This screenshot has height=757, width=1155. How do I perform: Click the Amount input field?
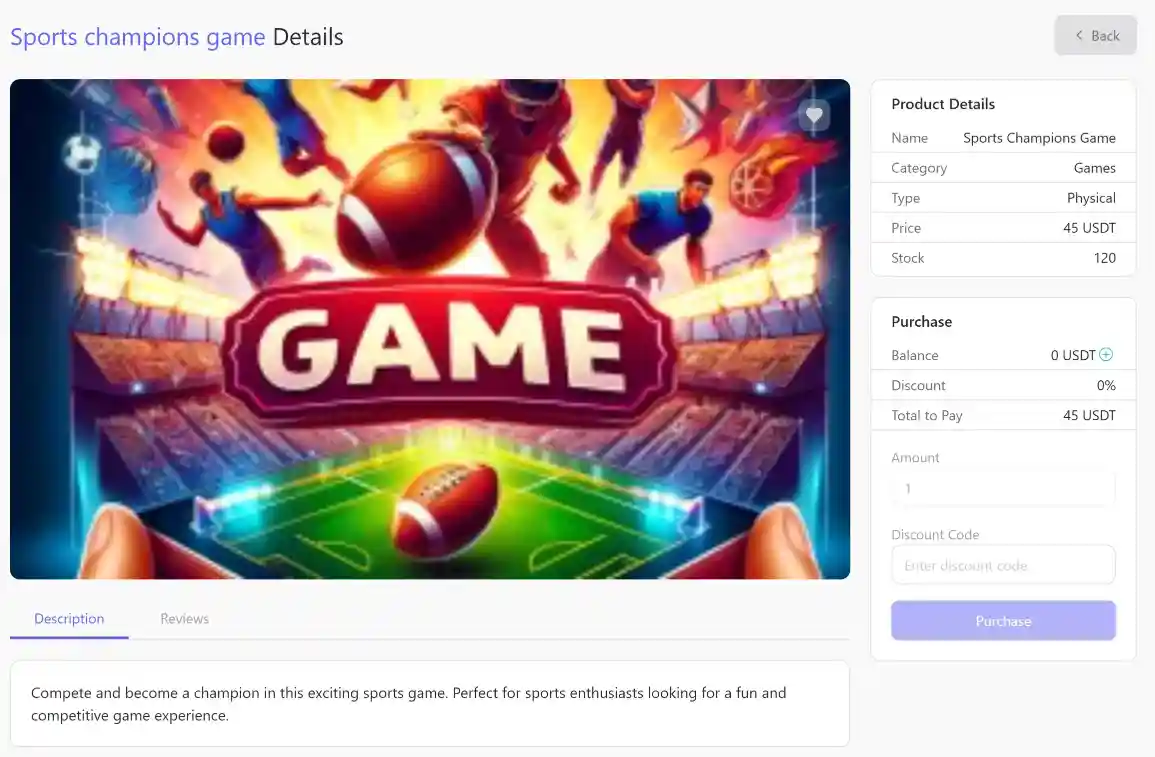pos(1003,489)
